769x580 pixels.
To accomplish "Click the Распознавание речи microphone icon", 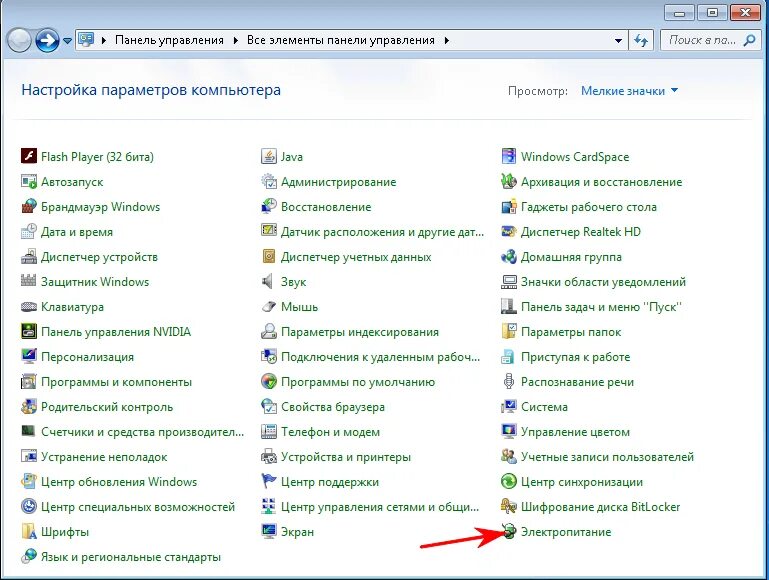I will pos(509,381).
